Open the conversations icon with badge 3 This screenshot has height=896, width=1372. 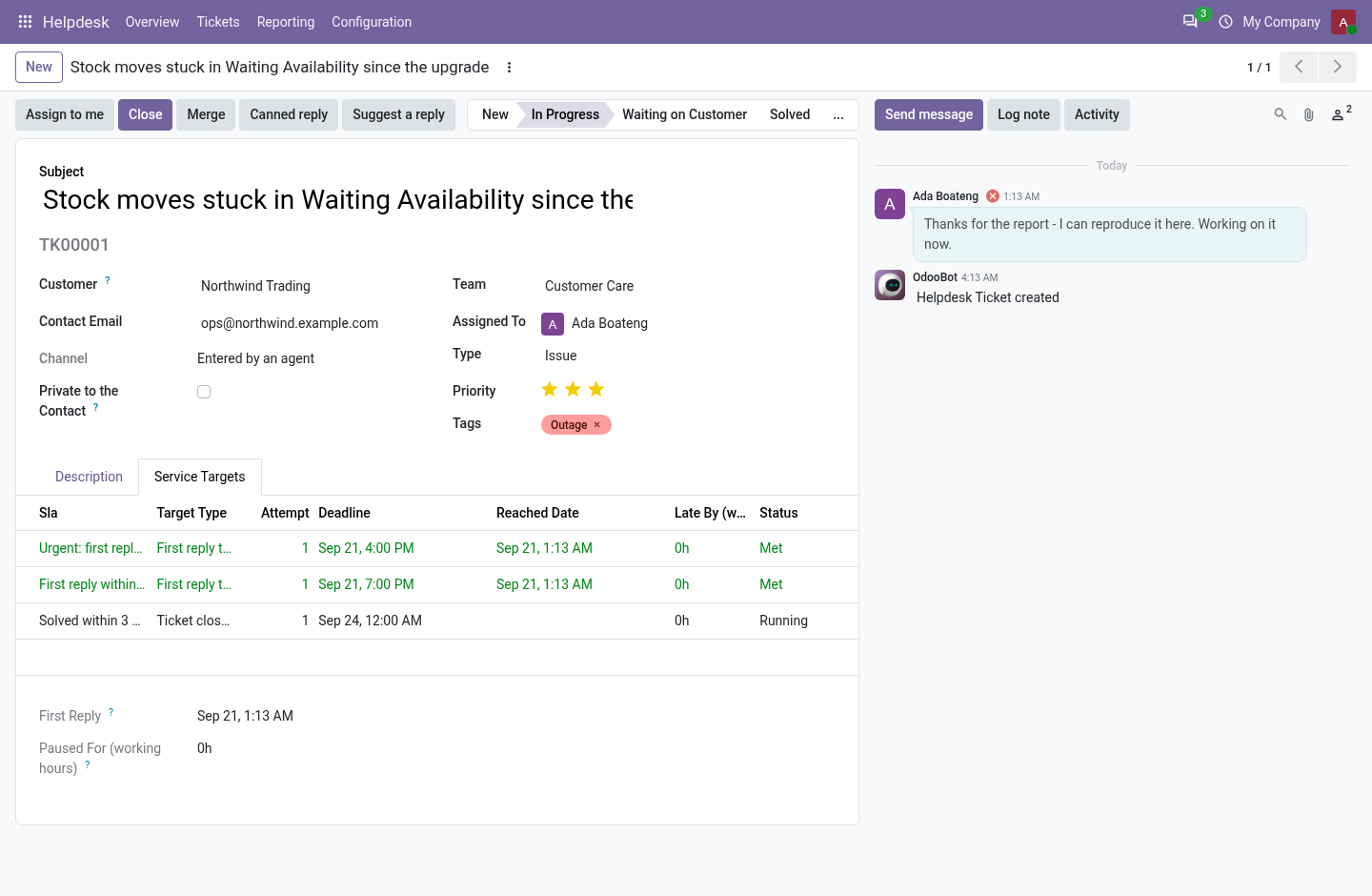pos(1191,21)
